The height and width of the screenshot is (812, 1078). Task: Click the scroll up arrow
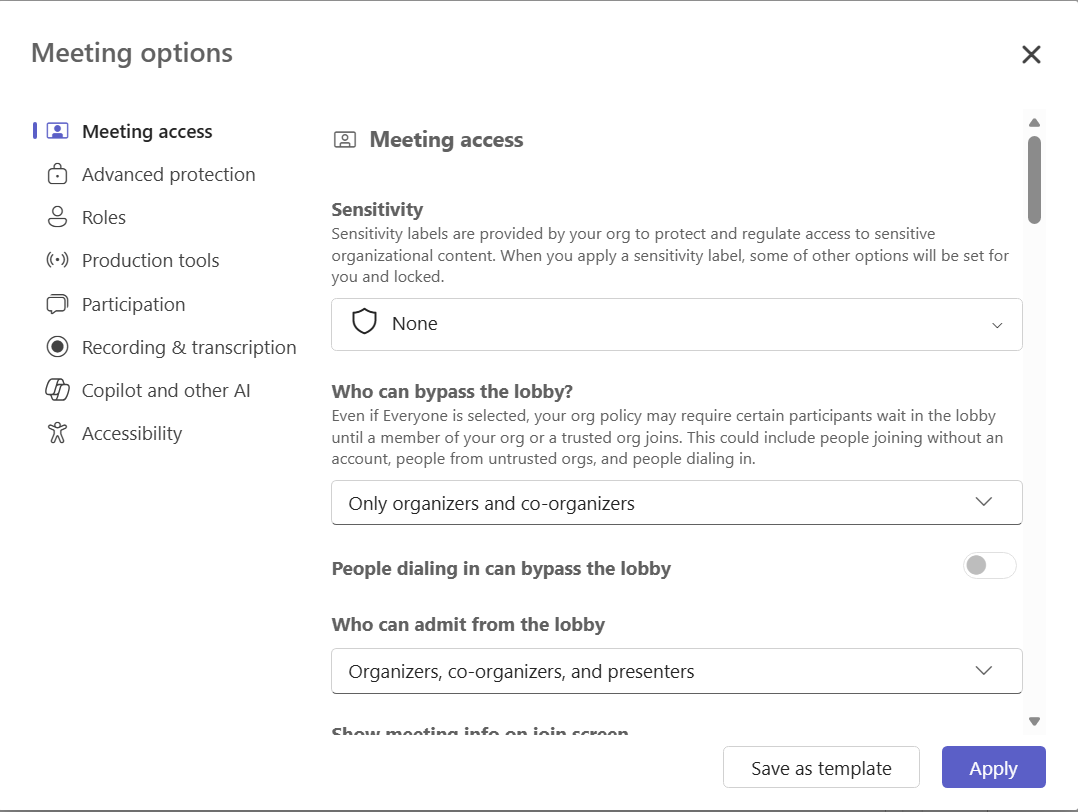(x=1034, y=123)
